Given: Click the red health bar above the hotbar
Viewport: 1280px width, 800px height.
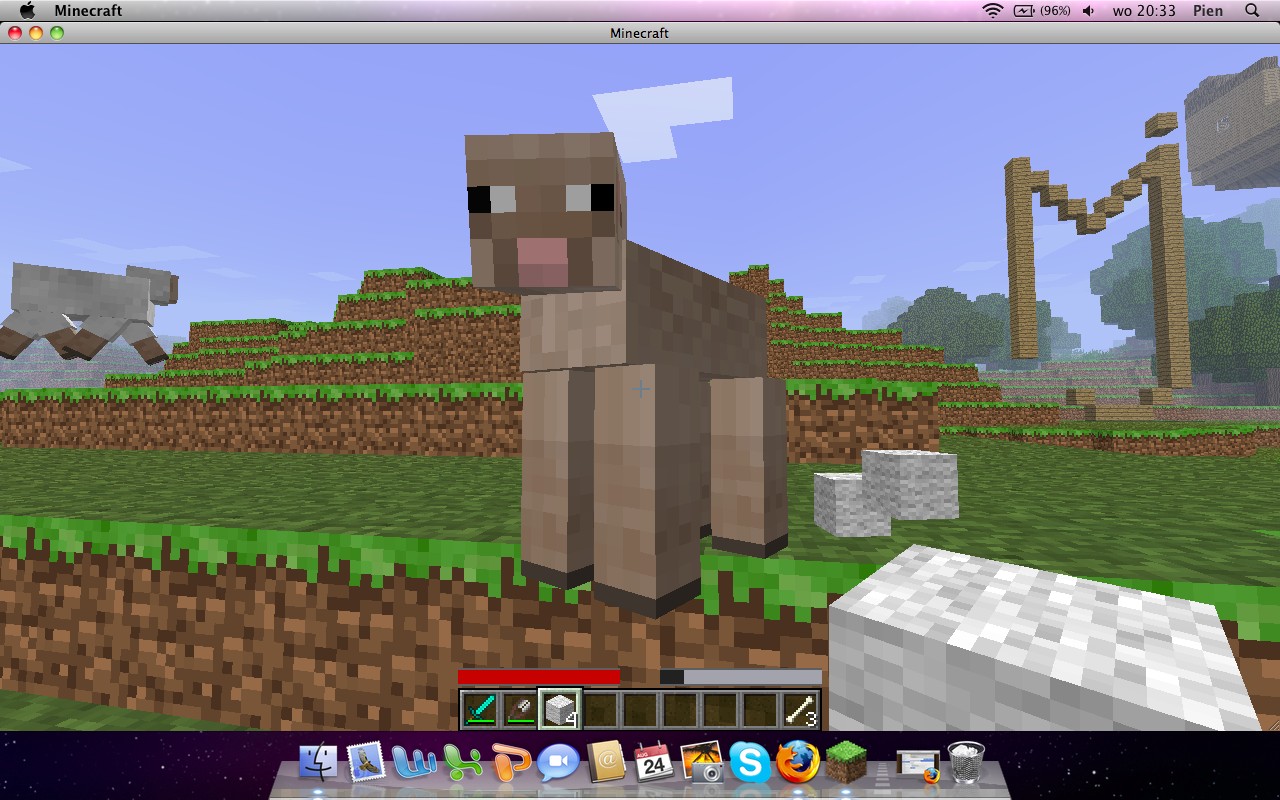Looking at the screenshot, I should [x=530, y=676].
